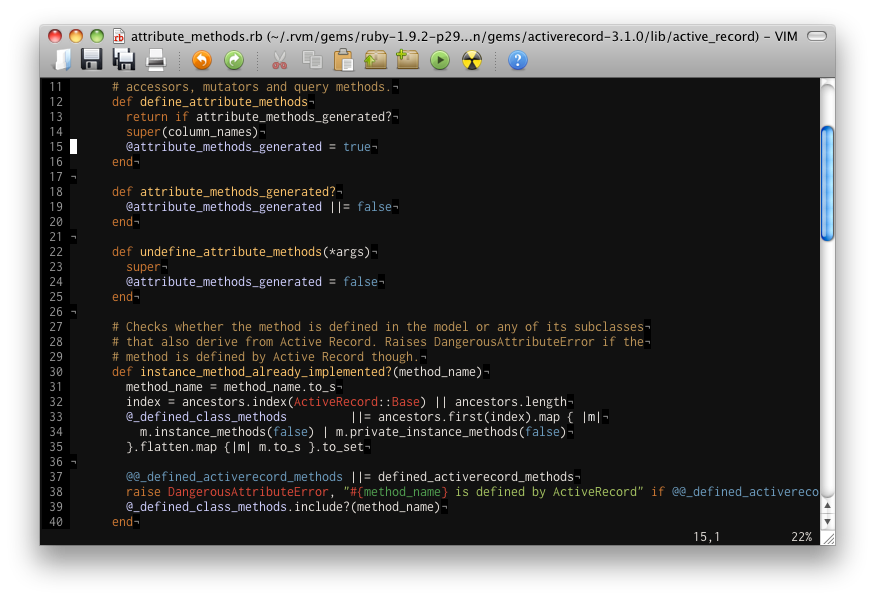Click line number 12
Image resolution: width=875 pixels, height=600 pixels.
click(x=56, y=102)
